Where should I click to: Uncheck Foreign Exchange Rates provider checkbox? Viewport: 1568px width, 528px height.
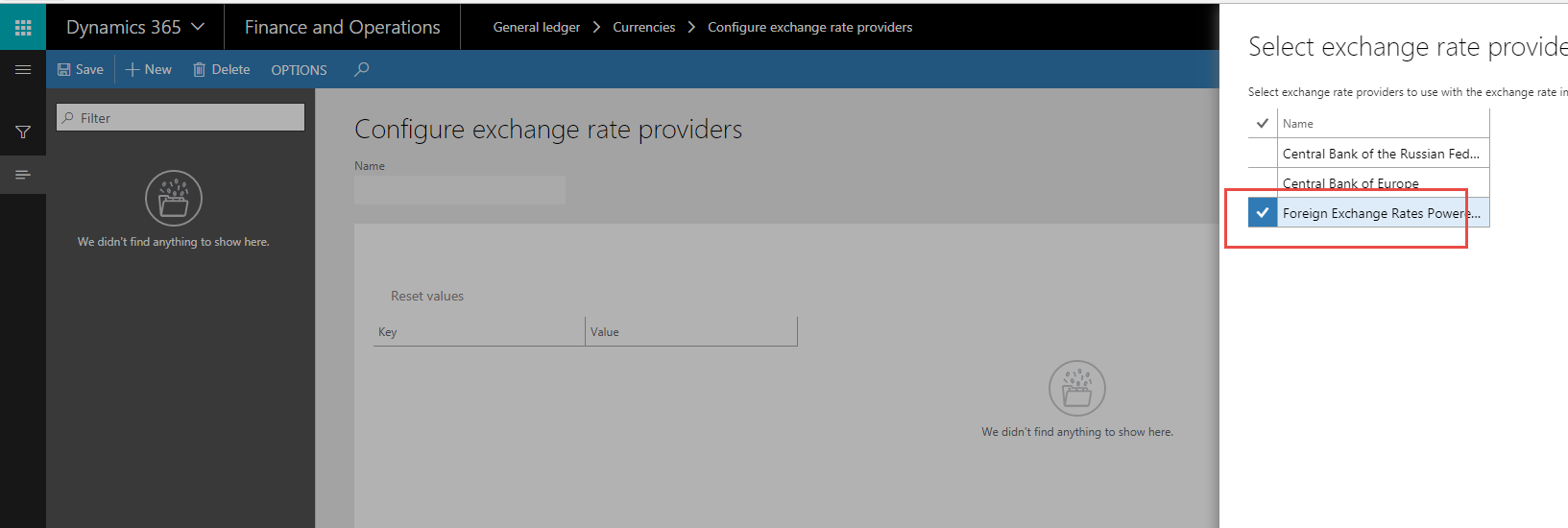coord(1262,213)
